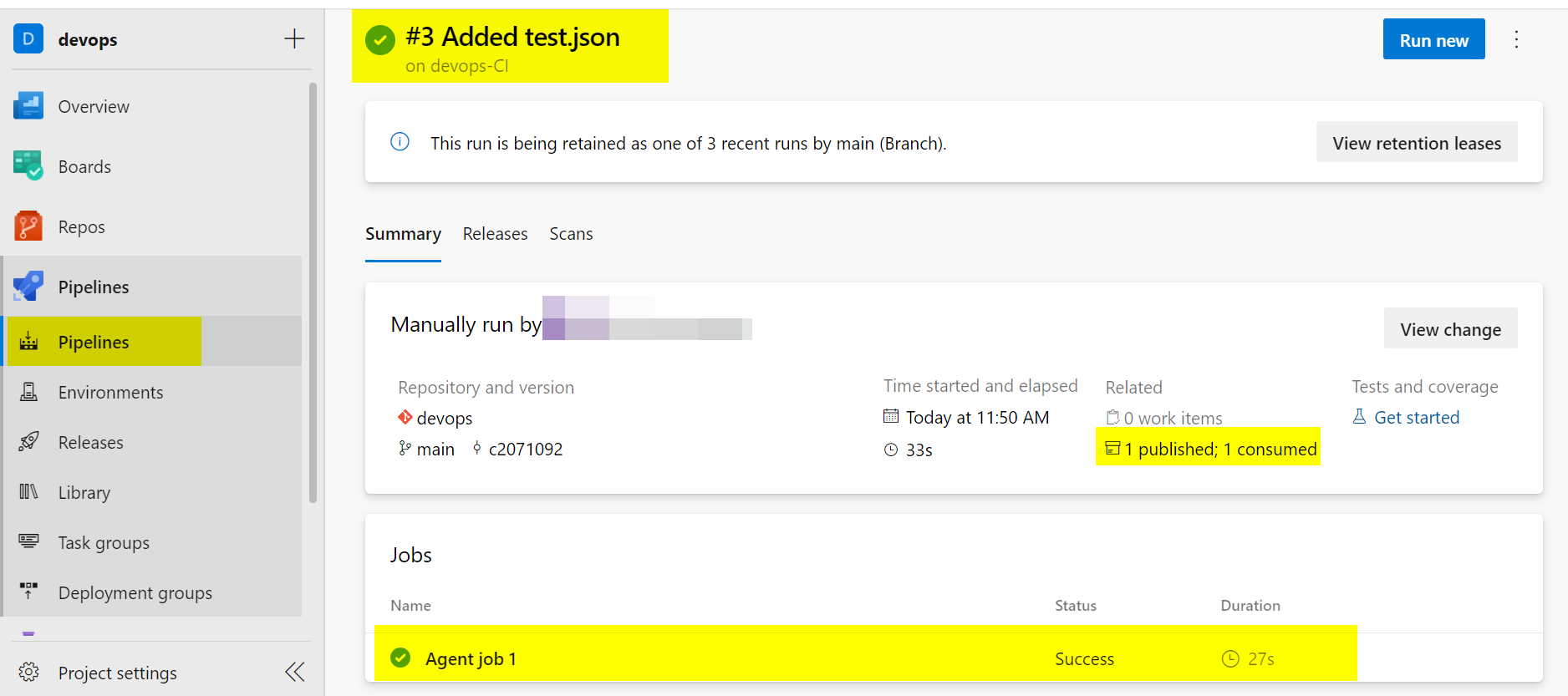Click the Environments icon in sidebar
The height and width of the screenshot is (696, 1568).
tap(29, 392)
